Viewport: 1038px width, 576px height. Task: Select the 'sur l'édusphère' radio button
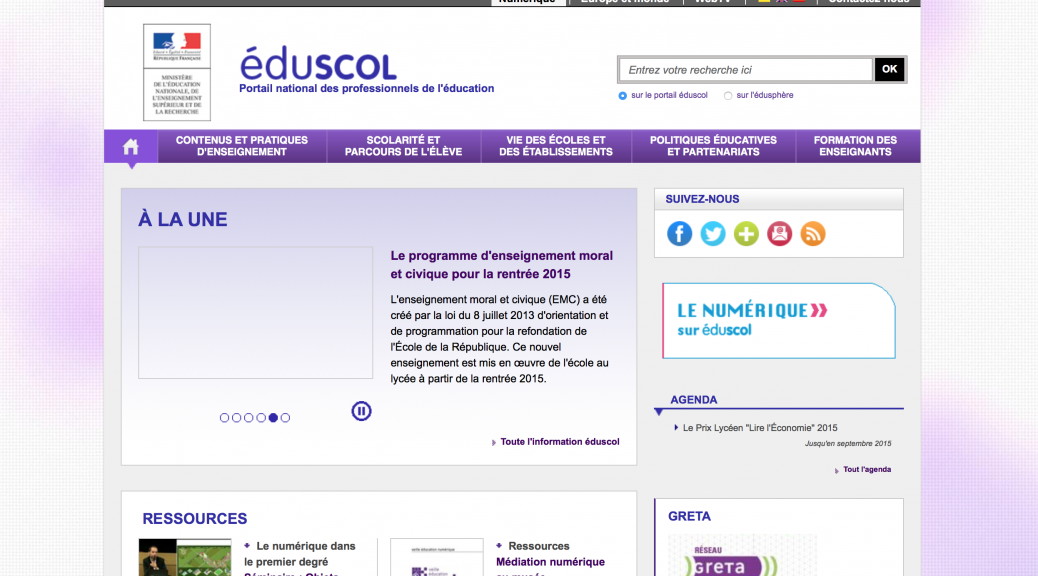pos(728,96)
